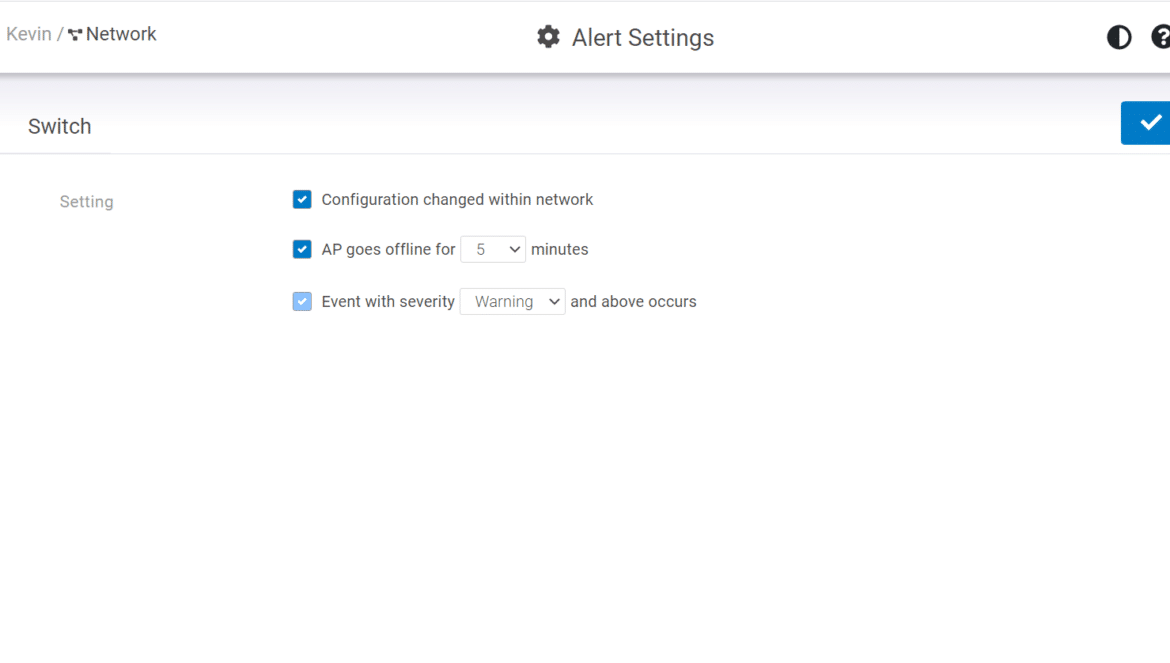Click the network topology icon in breadcrumb

pyautogui.click(x=75, y=34)
